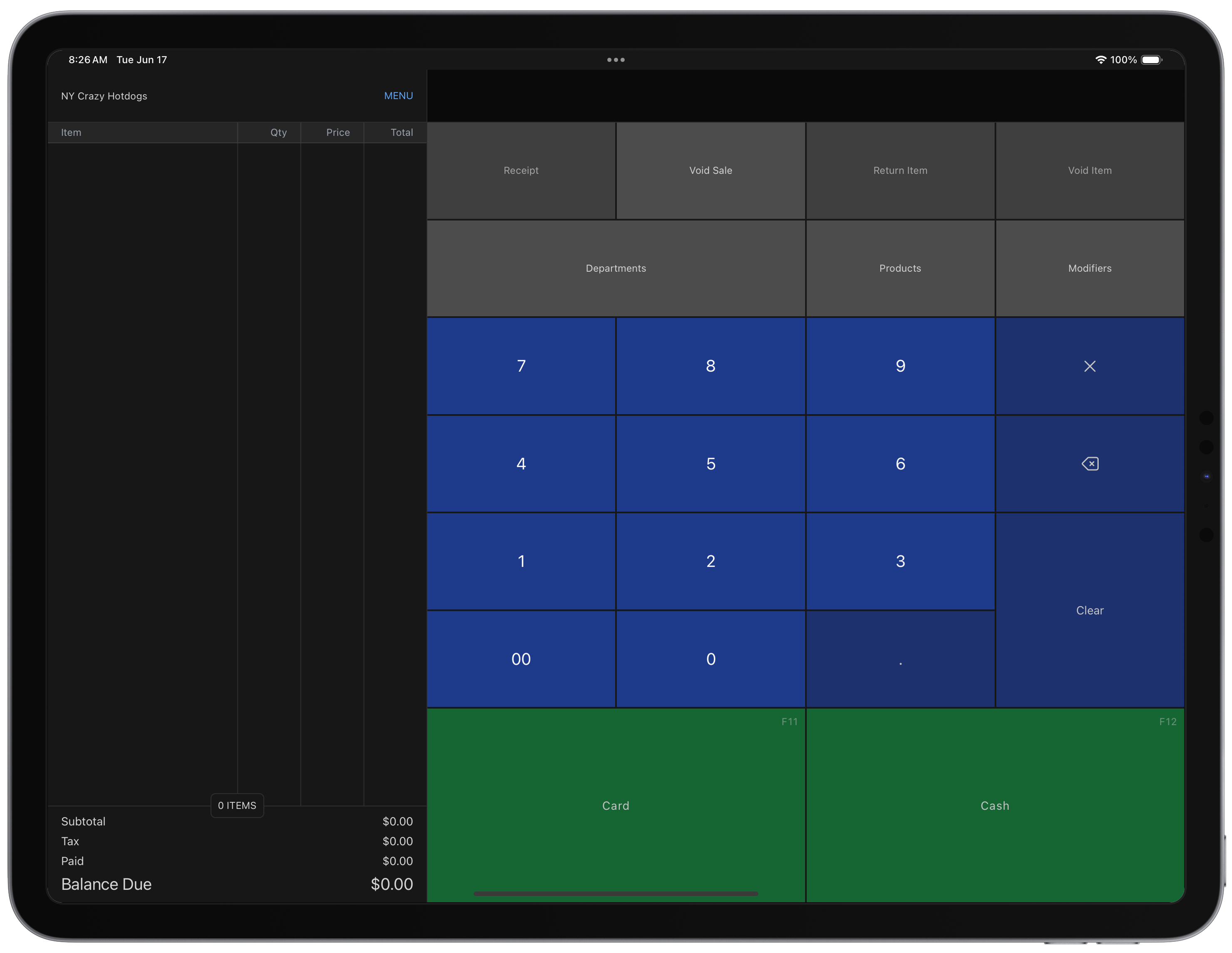Pay with Card (F11)

click(616, 805)
